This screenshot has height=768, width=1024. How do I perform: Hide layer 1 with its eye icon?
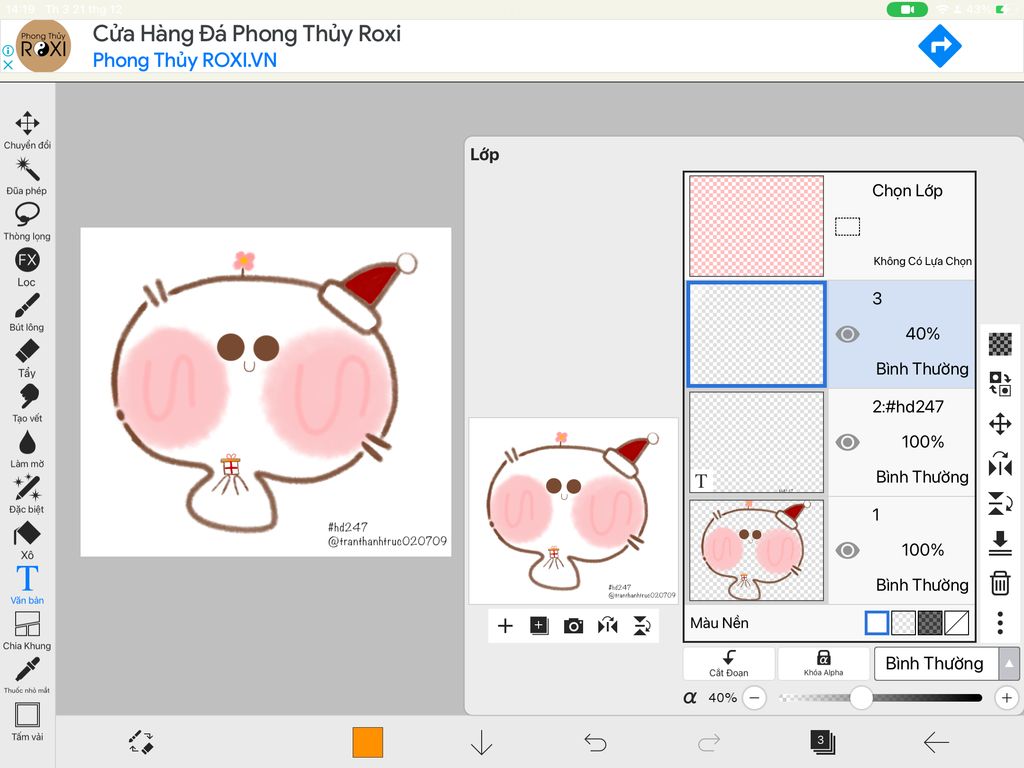(x=847, y=551)
